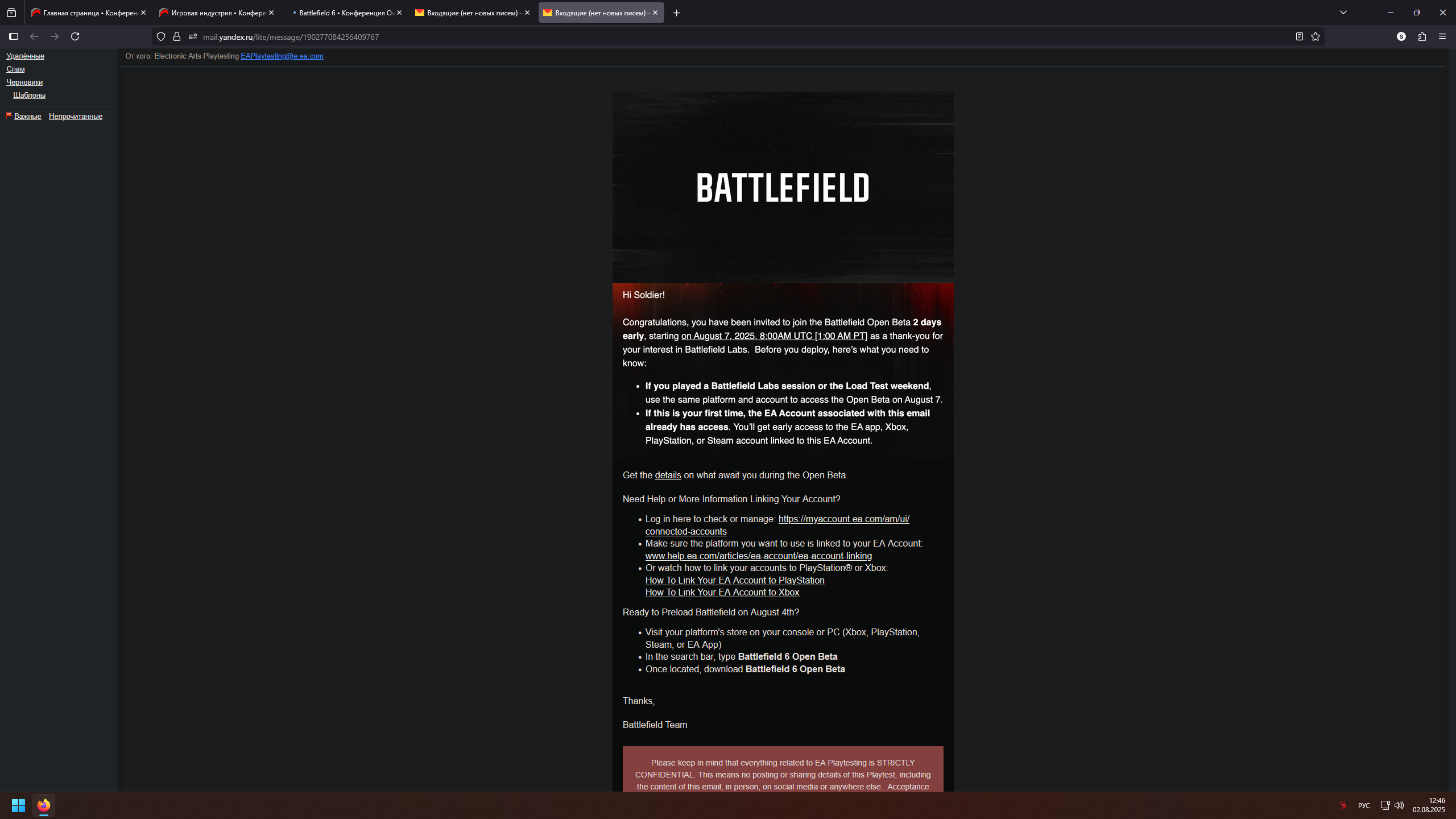Open the extensions puzzle icon
The height and width of the screenshot is (819, 1456).
[x=1422, y=36]
